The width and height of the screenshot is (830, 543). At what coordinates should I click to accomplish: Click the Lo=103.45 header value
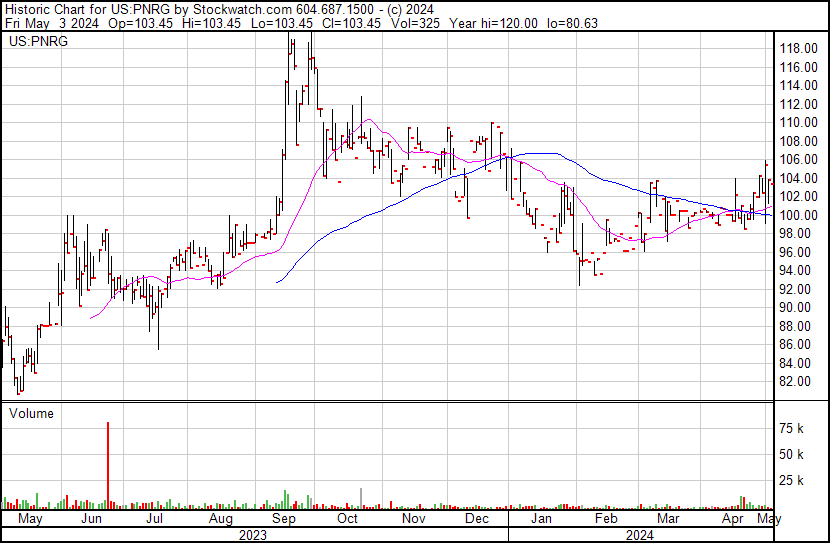282,23
